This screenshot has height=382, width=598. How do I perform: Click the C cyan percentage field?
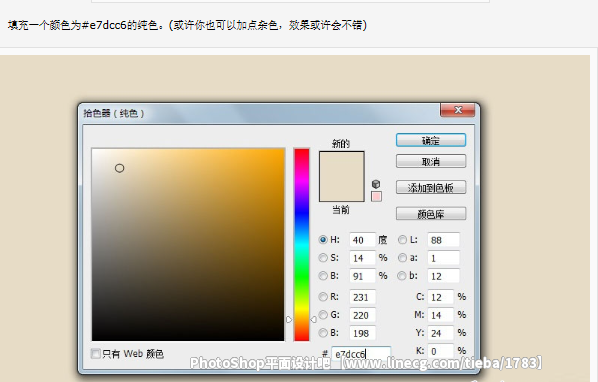(x=440, y=297)
